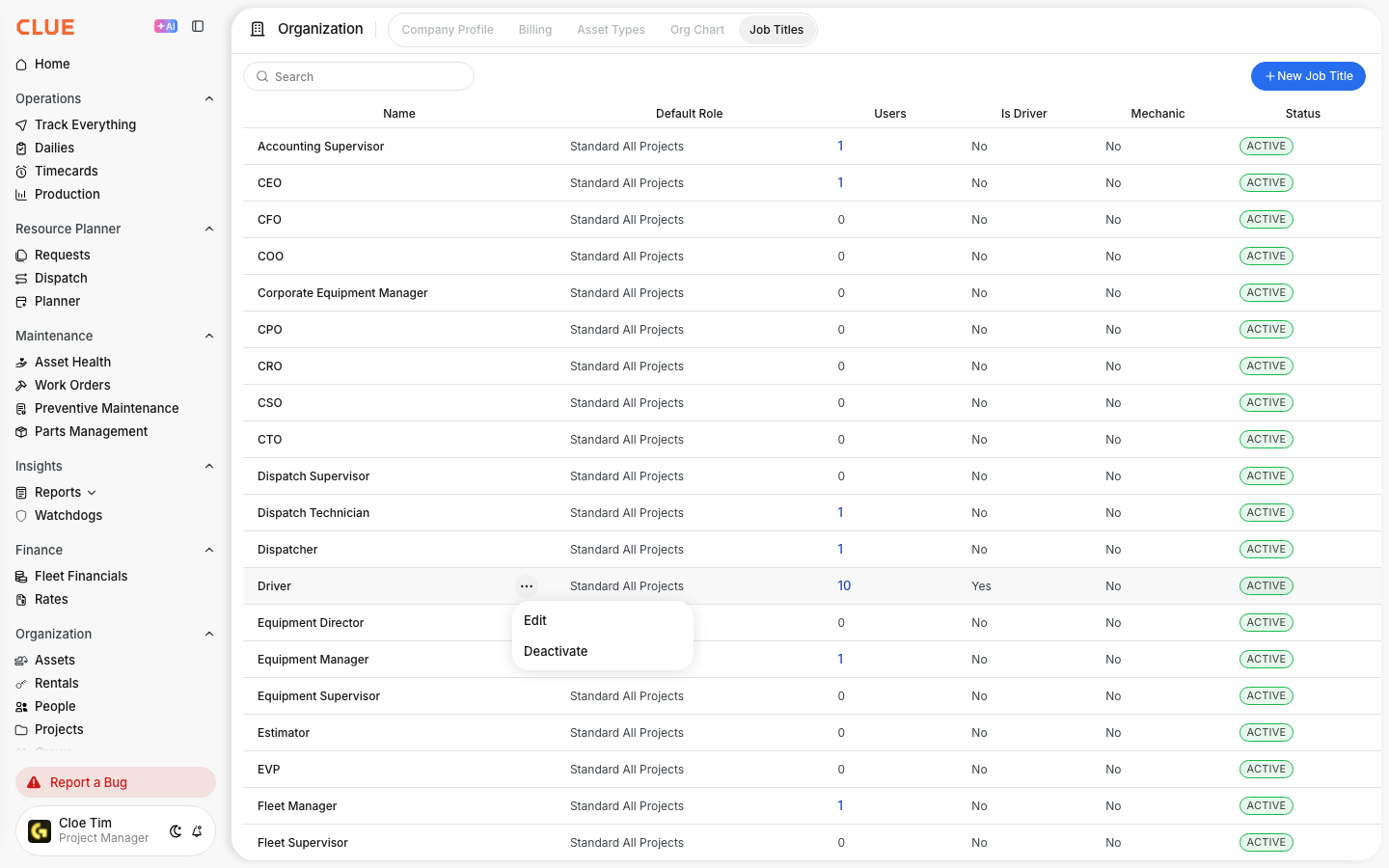Image resolution: width=1389 pixels, height=868 pixels.
Task: Collapse the Maintenance section
Action: pyautogui.click(x=209, y=336)
